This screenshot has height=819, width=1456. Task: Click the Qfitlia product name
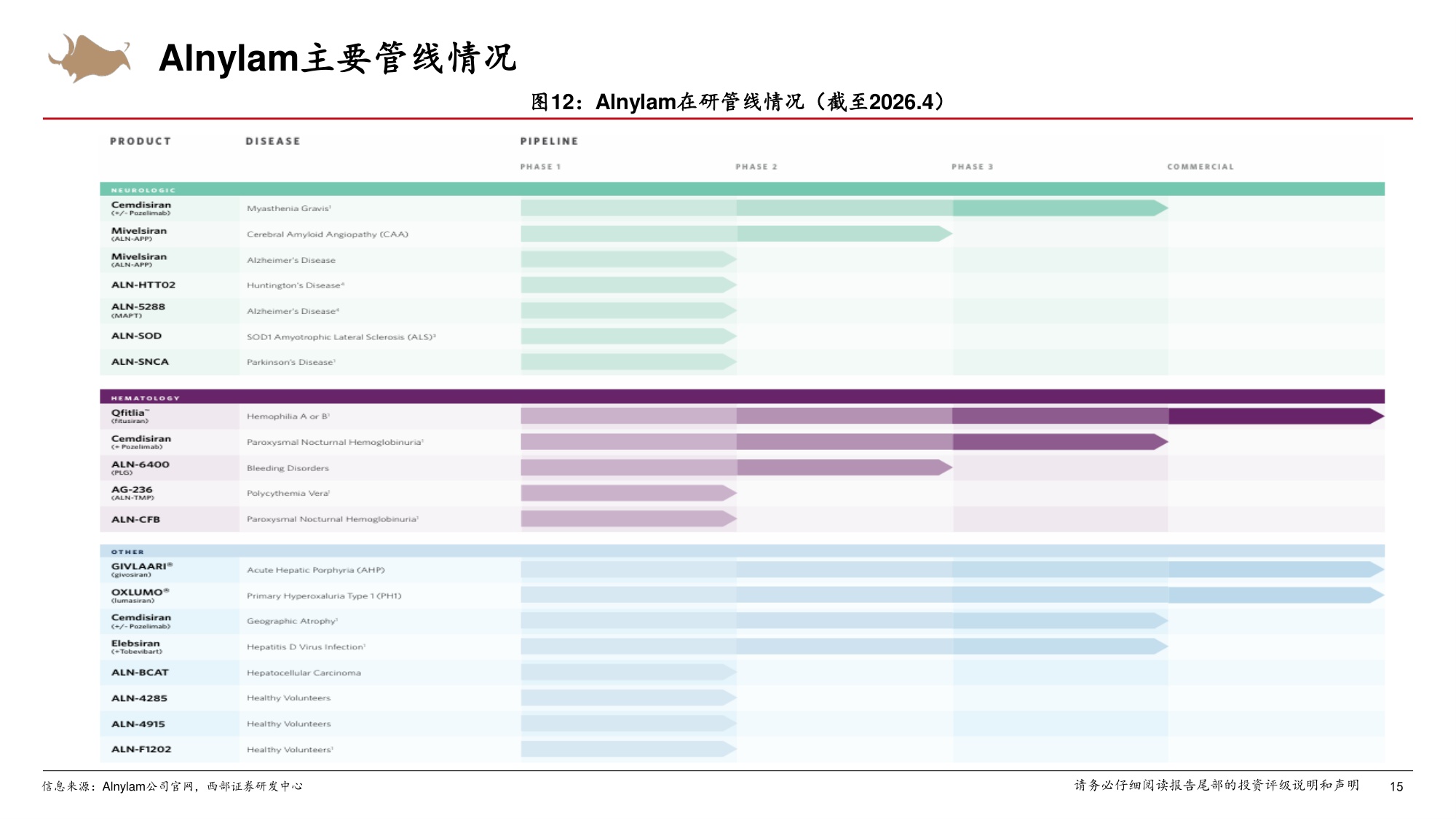(x=130, y=413)
